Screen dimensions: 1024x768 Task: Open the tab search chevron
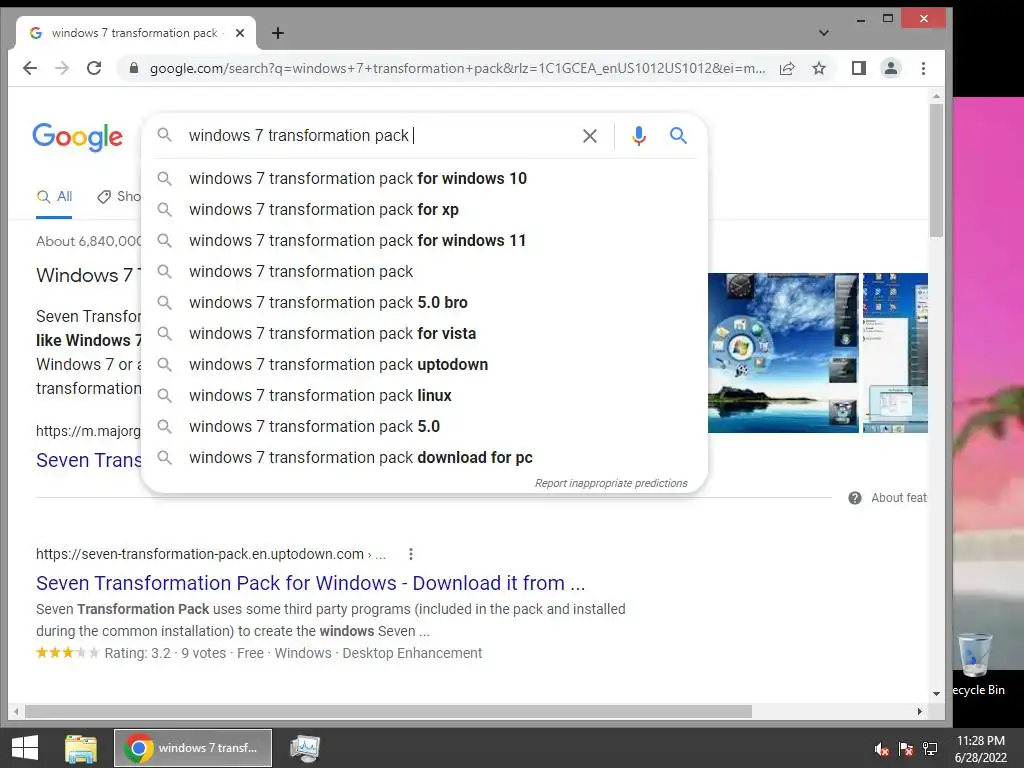(824, 33)
